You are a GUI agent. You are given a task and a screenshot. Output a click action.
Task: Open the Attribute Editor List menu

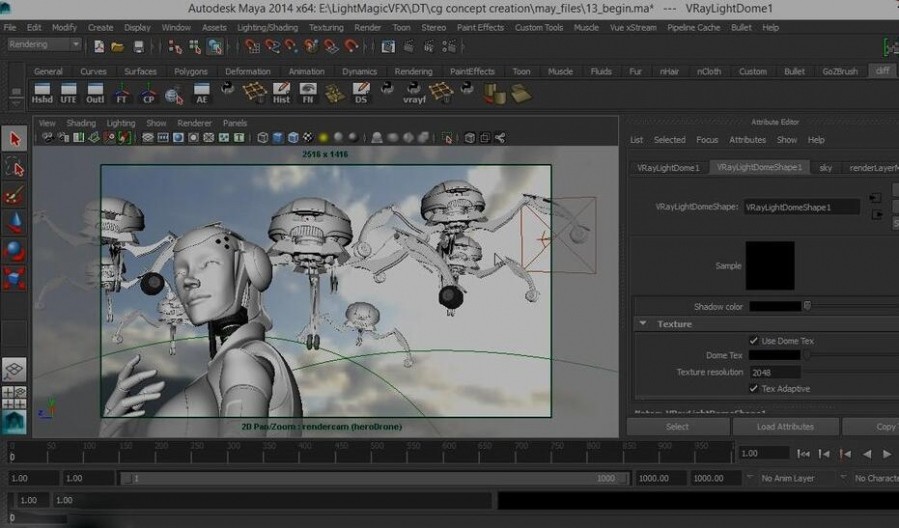click(x=636, y=140)
